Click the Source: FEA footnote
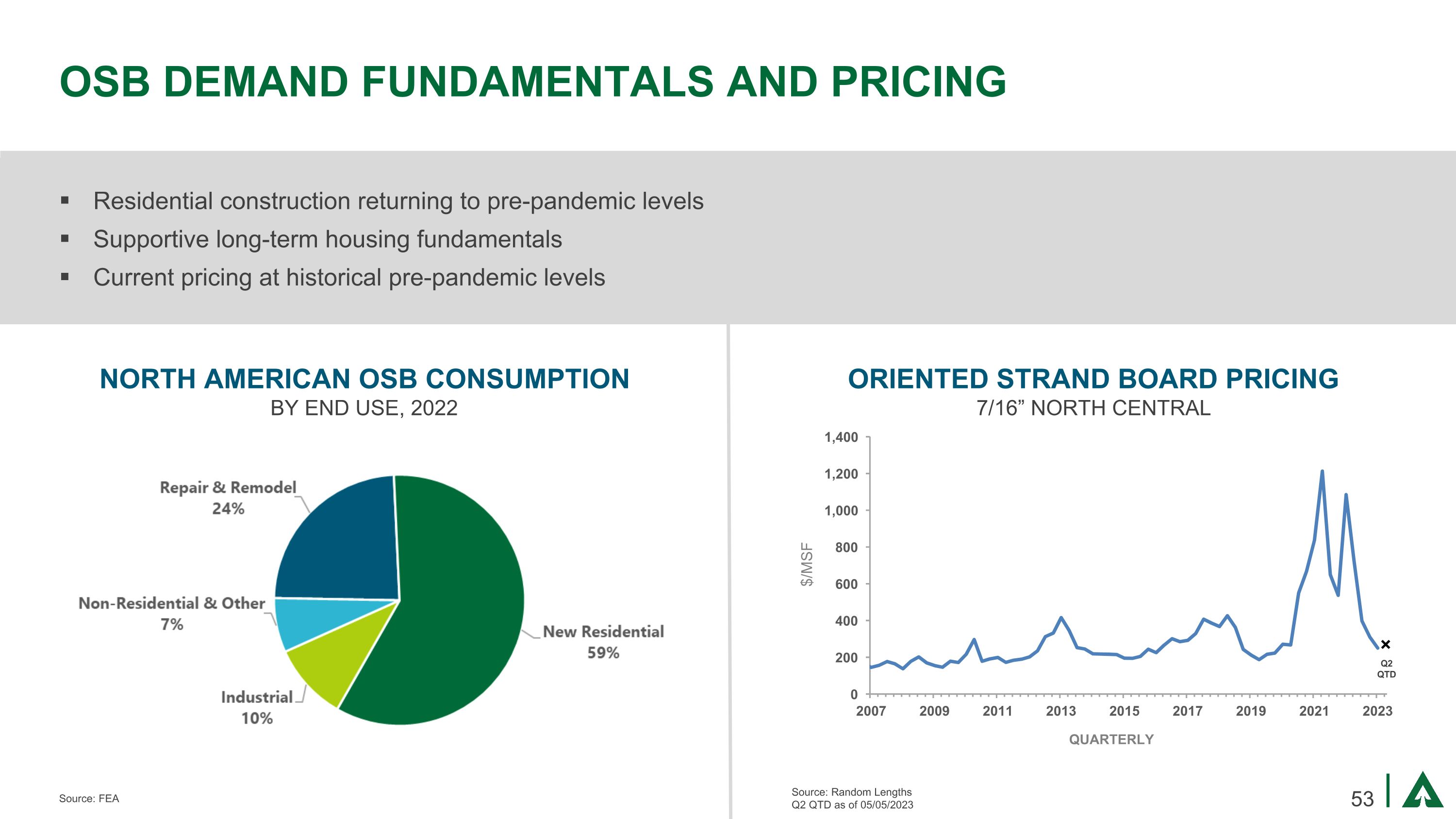 [x=89, y=799]
